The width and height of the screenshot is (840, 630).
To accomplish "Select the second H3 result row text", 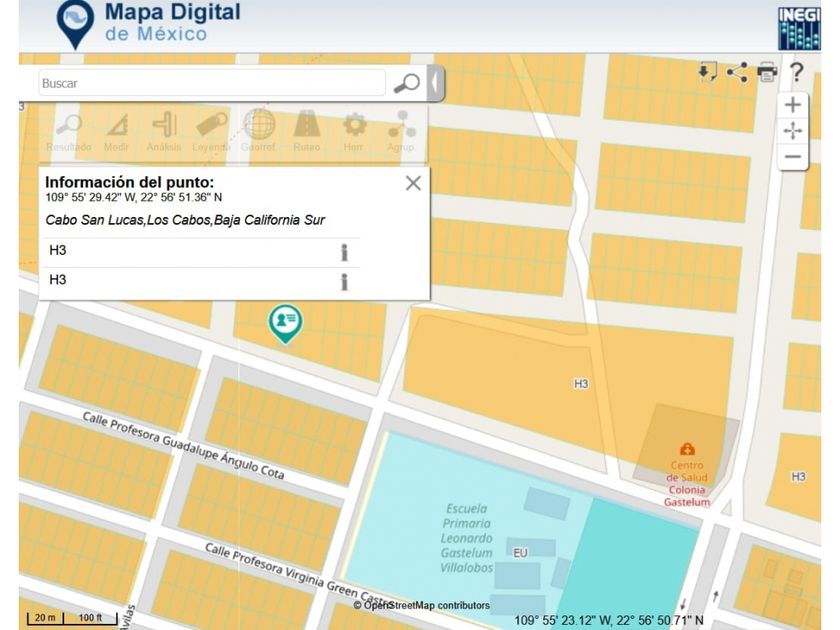I will (58, 280).
